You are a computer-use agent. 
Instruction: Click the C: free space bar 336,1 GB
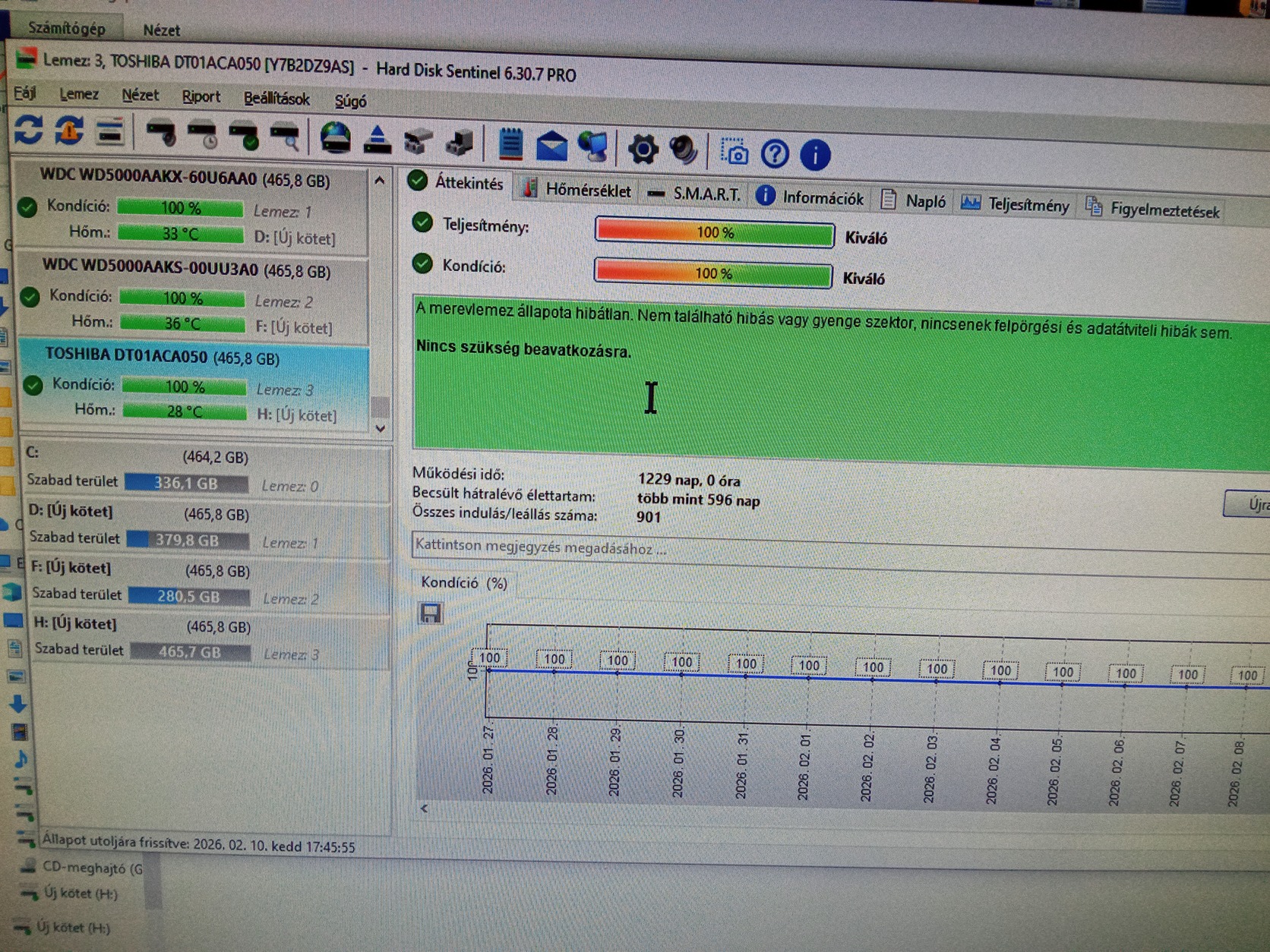186,483
